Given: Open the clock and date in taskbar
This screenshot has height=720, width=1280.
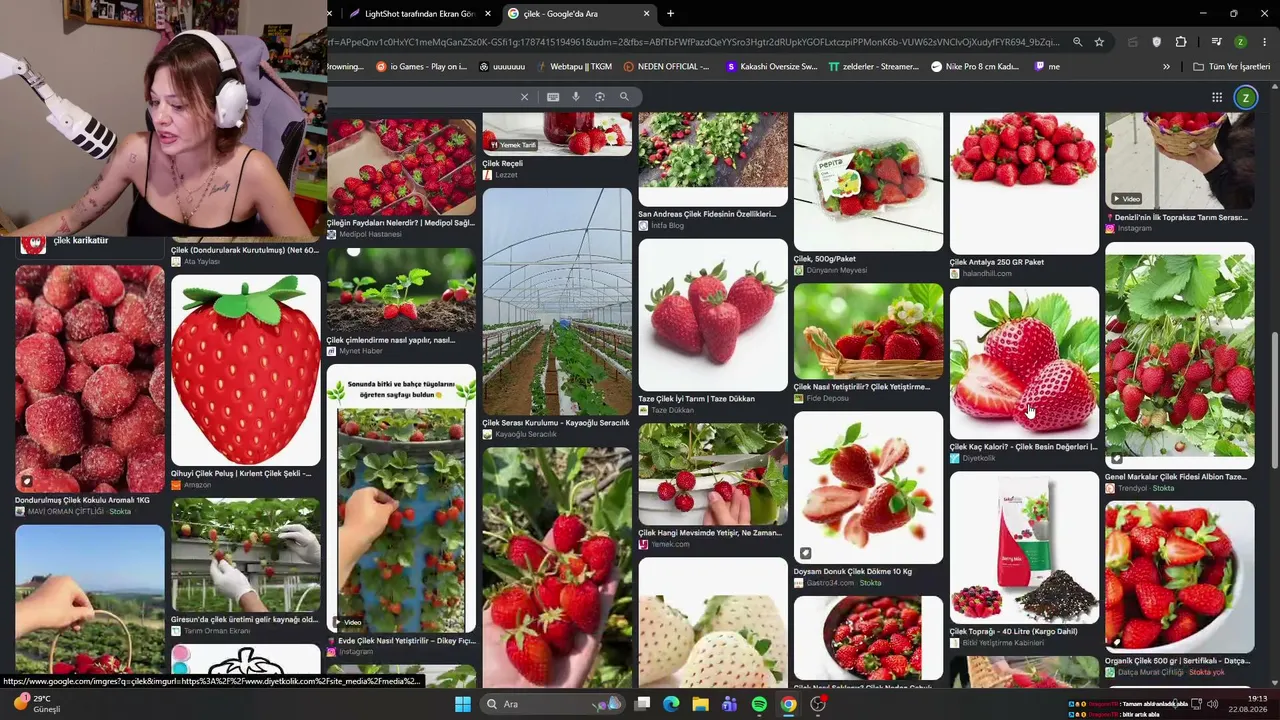Looking at the screenshot, I should [x=1249, y=704].
